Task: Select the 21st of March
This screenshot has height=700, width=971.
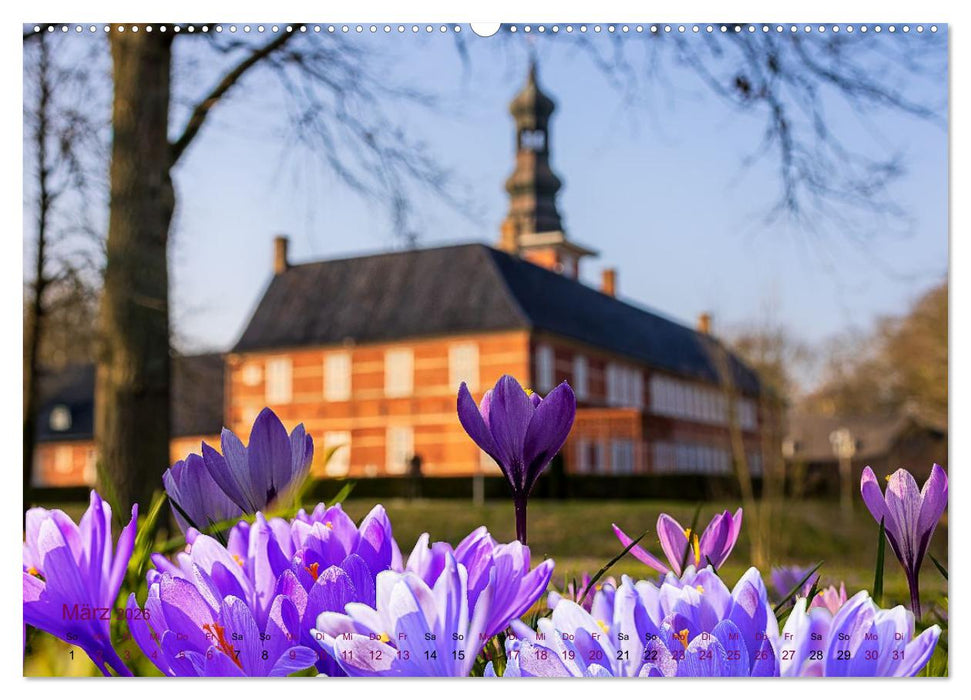Action: point(621,655)
